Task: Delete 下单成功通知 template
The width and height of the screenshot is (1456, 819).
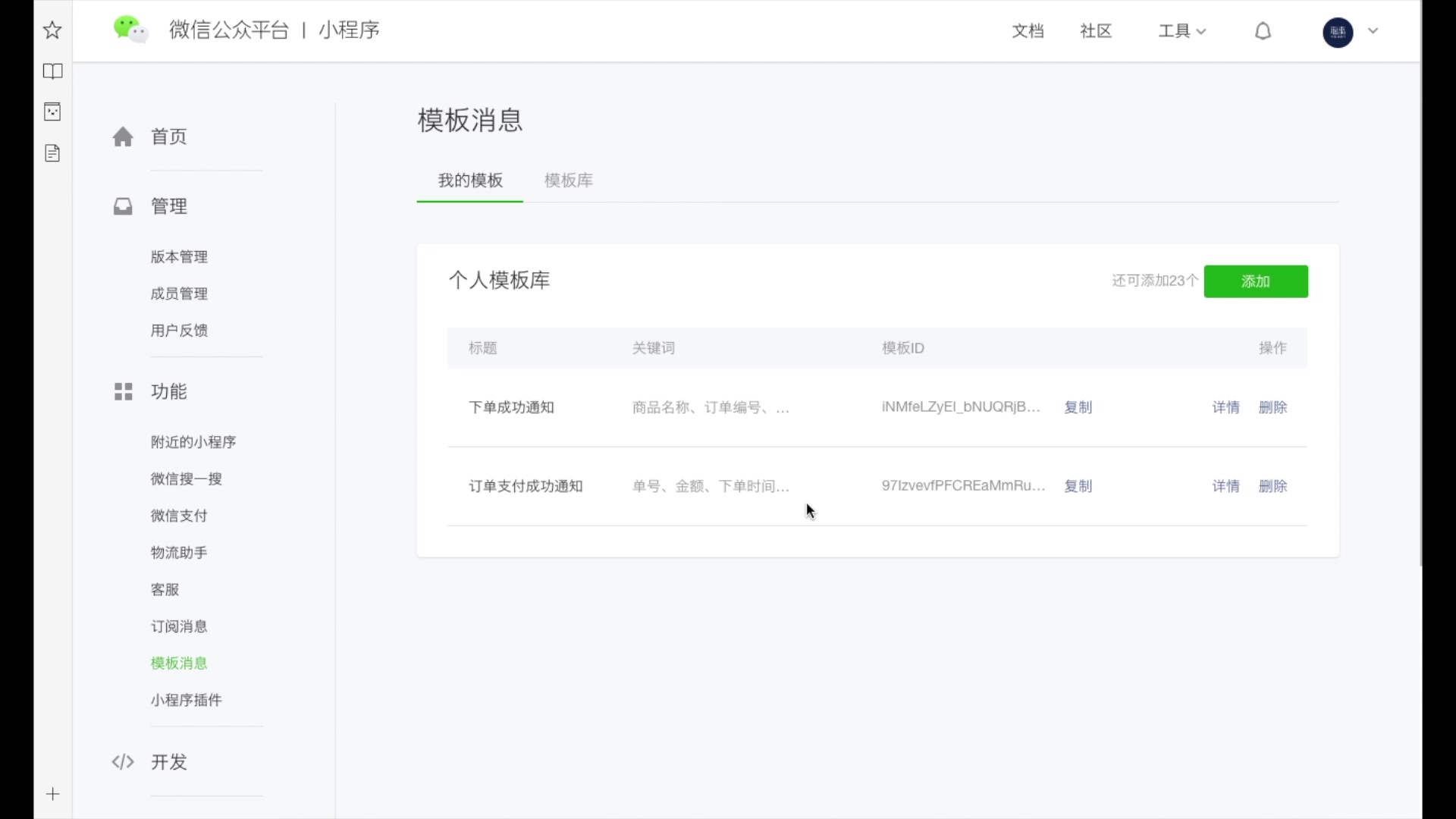Action: pos(1272,407)
